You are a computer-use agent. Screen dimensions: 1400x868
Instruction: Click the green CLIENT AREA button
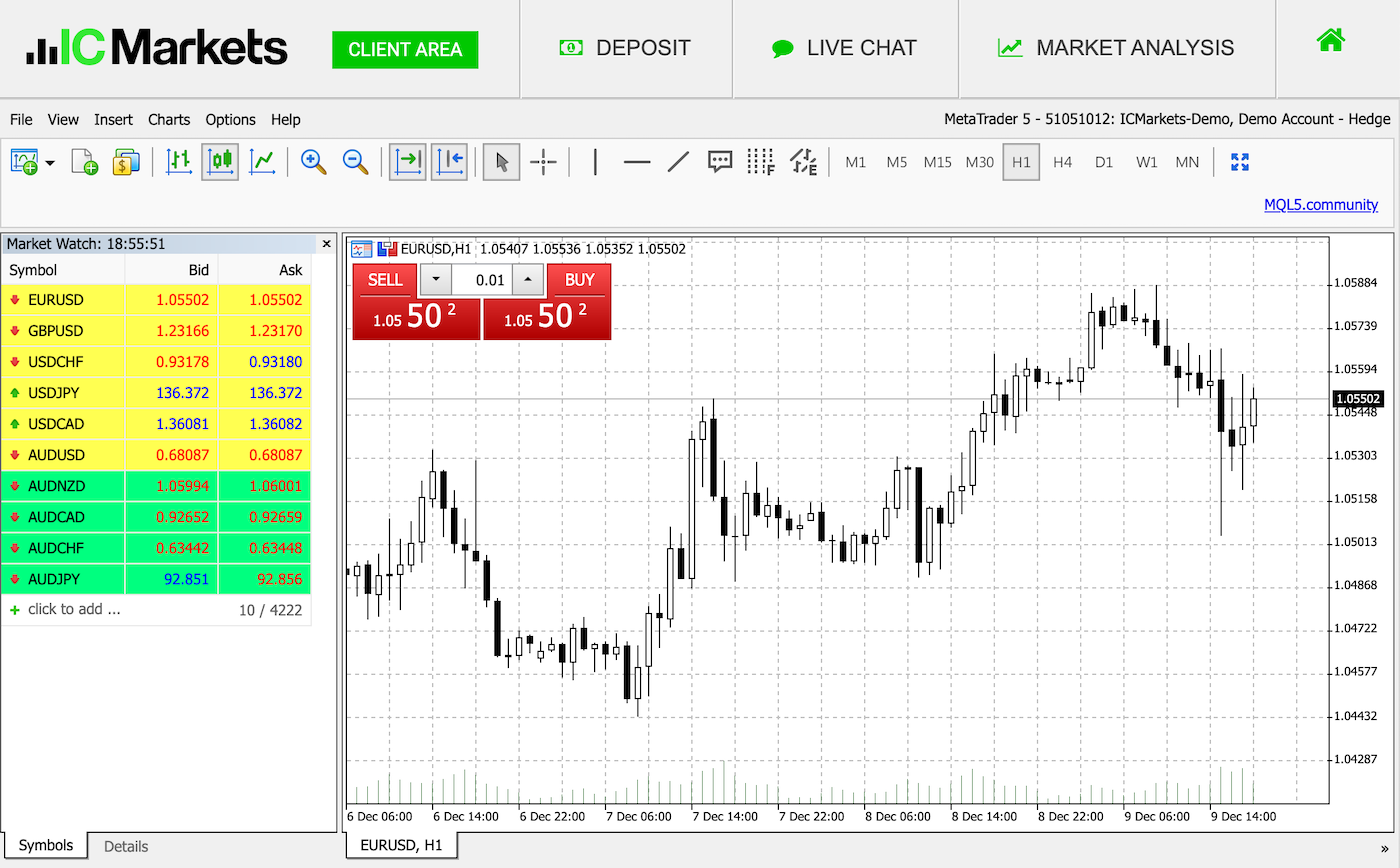(x=405, y=49)
